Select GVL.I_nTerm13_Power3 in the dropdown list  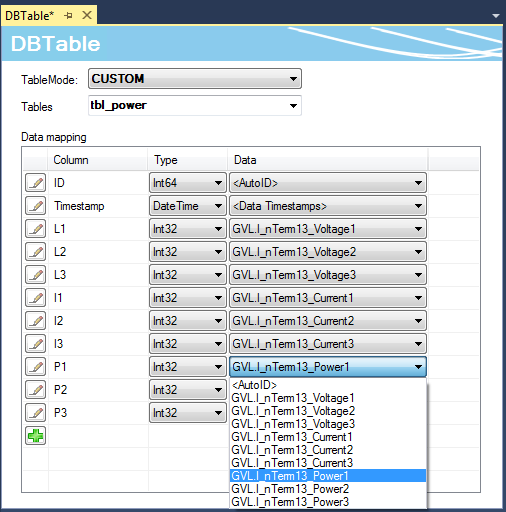coord(328,502)
